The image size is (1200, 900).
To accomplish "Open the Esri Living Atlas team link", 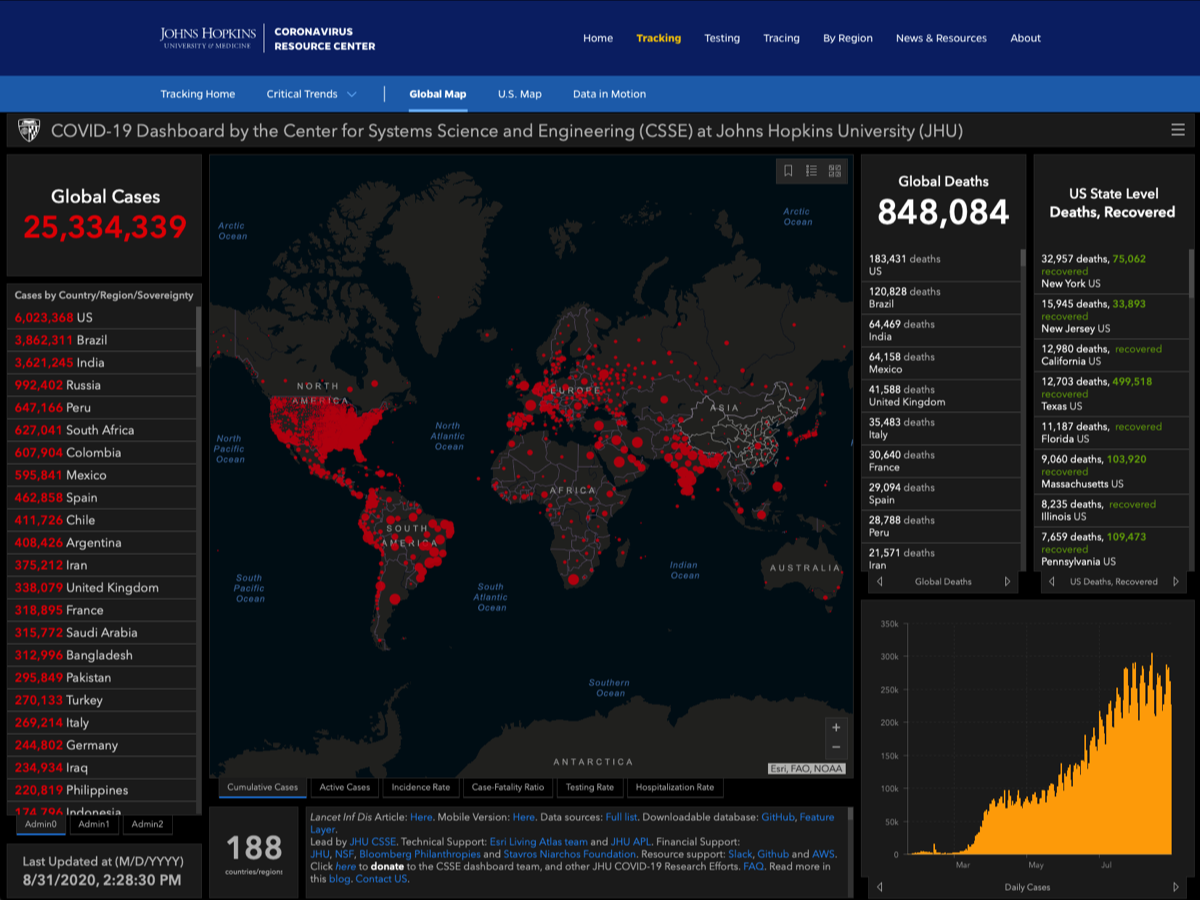I will pyautogui.click(x=539, y=842).
